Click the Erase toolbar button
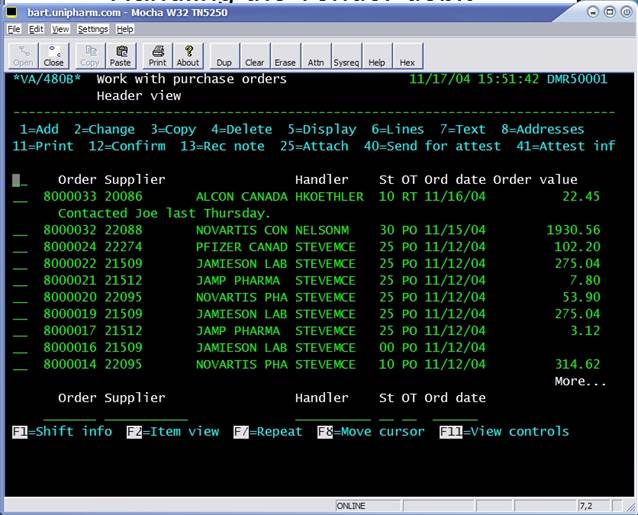The height and width of the screenshot is (515, 638). pyautogui.click(x=285, y=56)
